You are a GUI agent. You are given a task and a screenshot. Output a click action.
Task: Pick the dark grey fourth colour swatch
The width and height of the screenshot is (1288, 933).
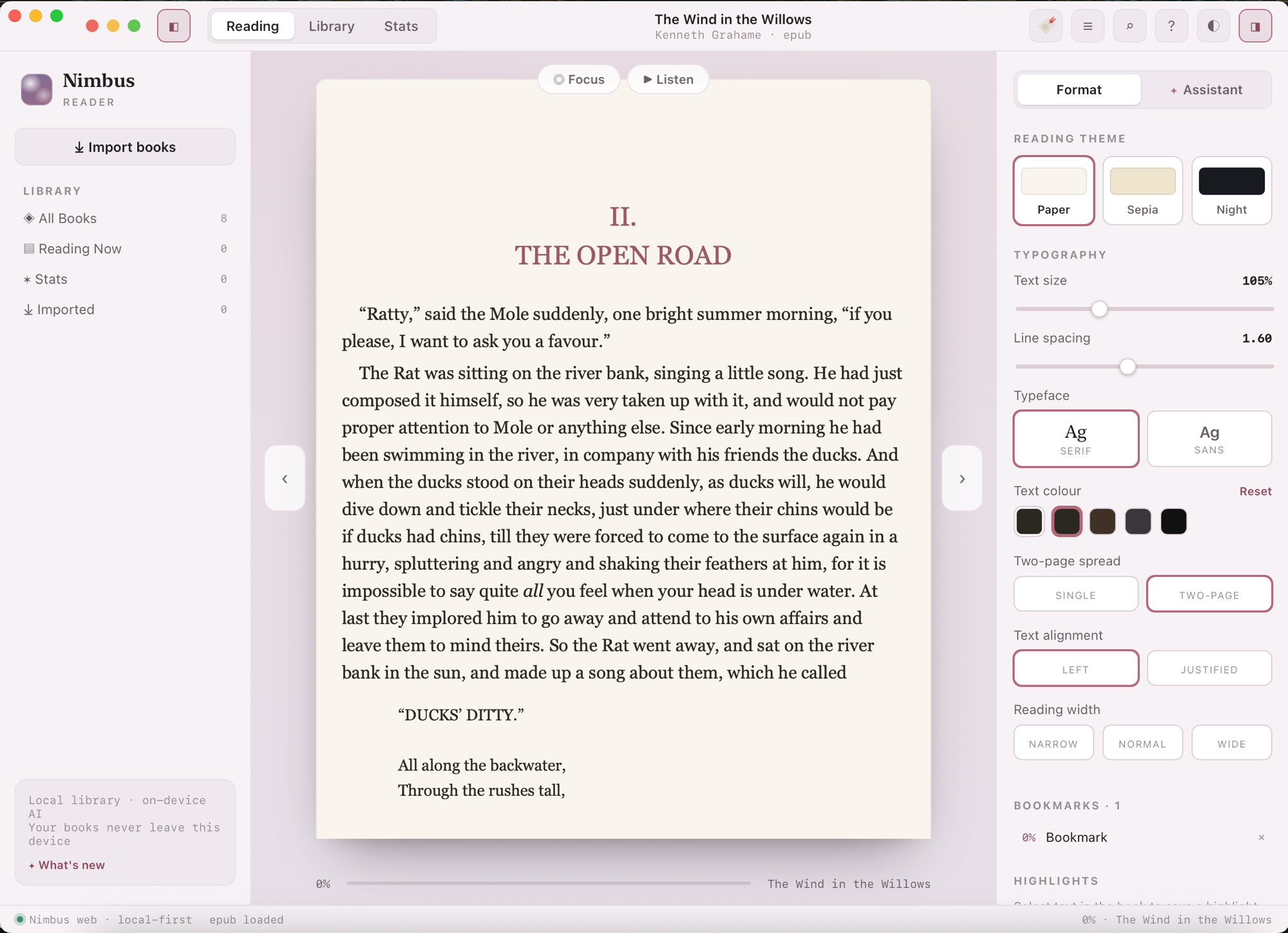(x=1138, y=522)
